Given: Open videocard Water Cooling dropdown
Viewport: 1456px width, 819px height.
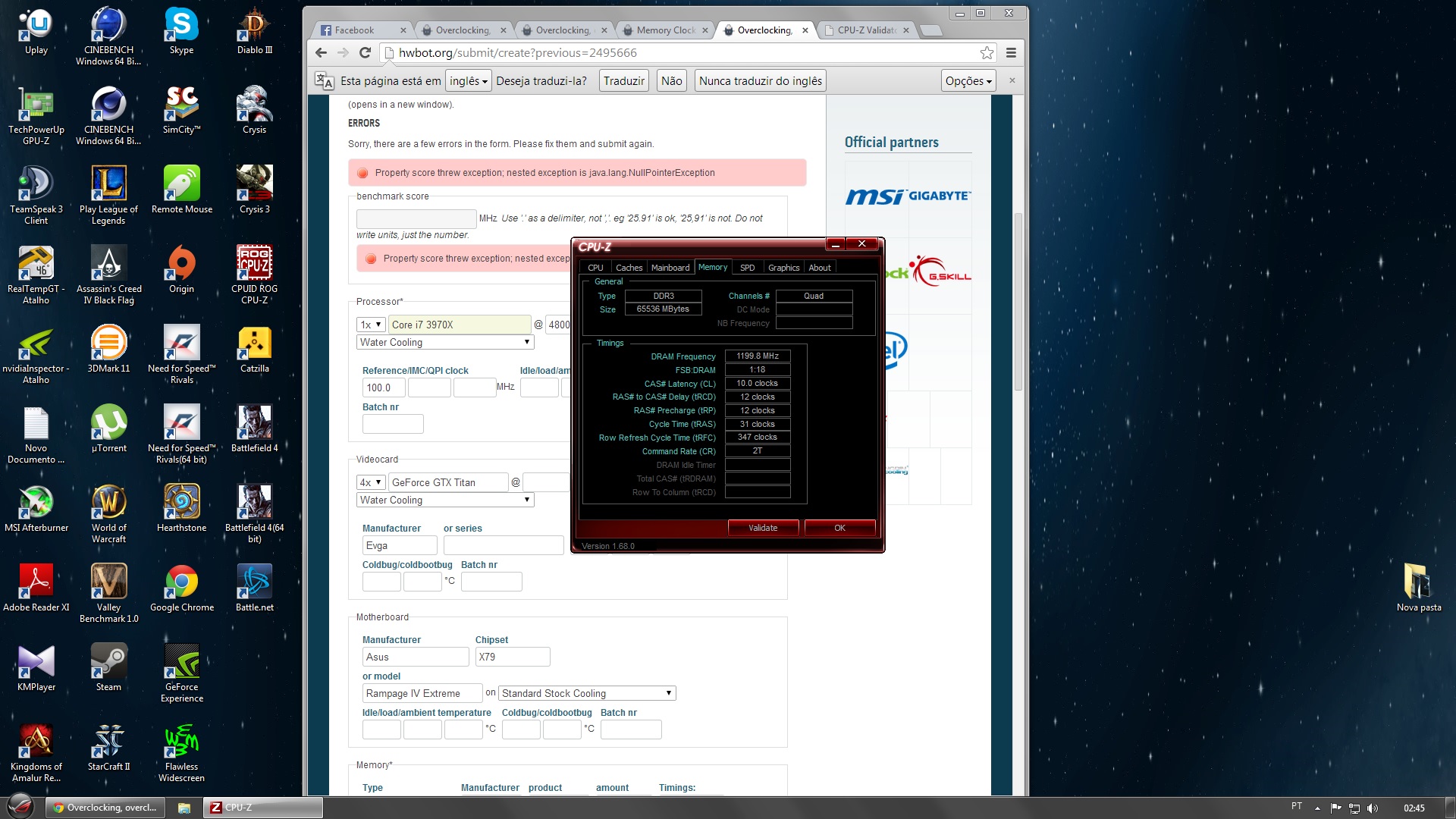Looking at the screenshot, I should pyautogui.click(x=445, y=500).
